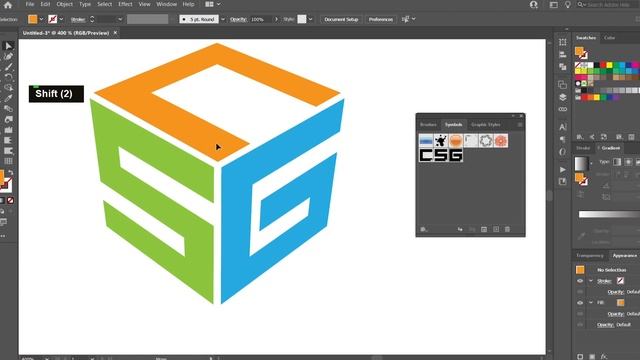The height and width of the screenshot is (360, 640).
Task: Expand the Stroke row in Appearance
Action: click(x=591, y=281)
